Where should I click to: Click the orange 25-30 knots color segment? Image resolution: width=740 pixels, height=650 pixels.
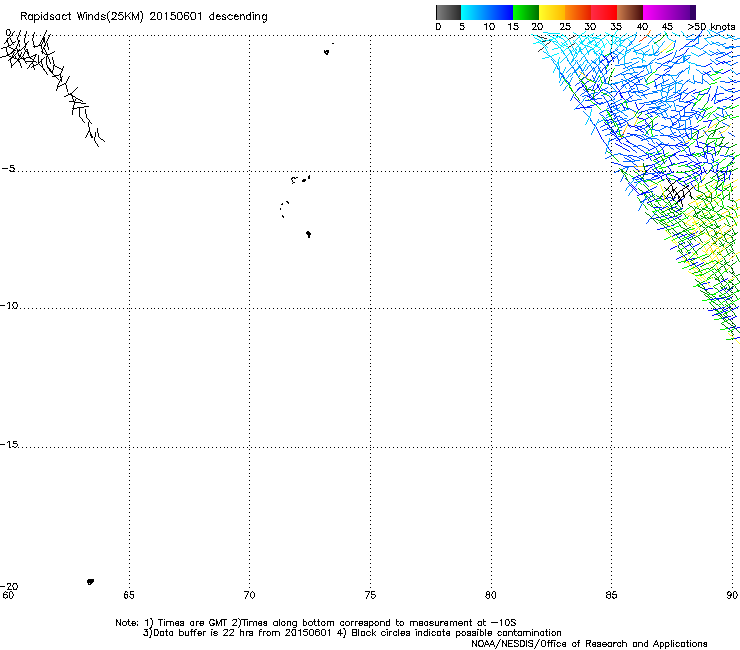578,12
